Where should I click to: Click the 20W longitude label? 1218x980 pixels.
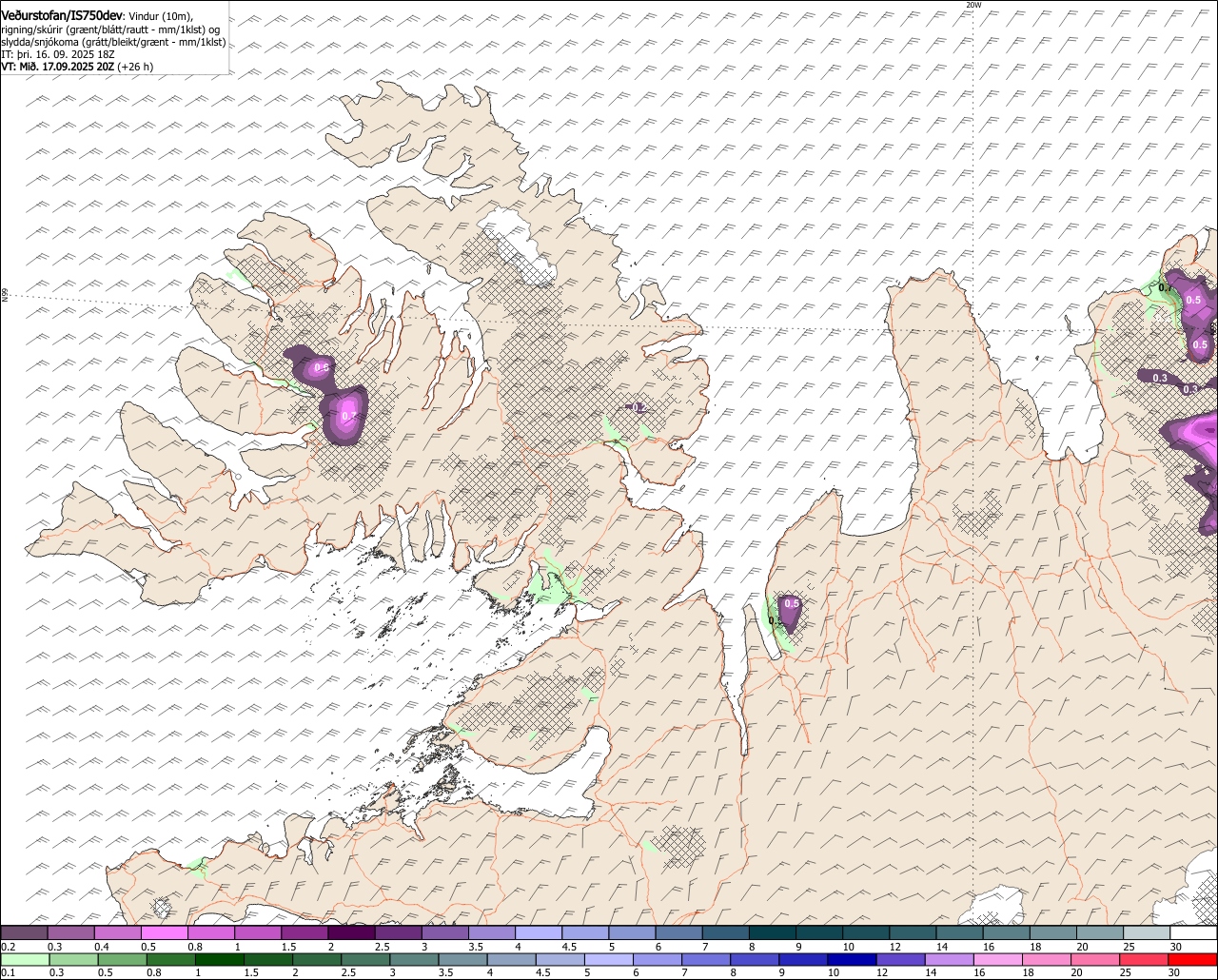point(972,5)
